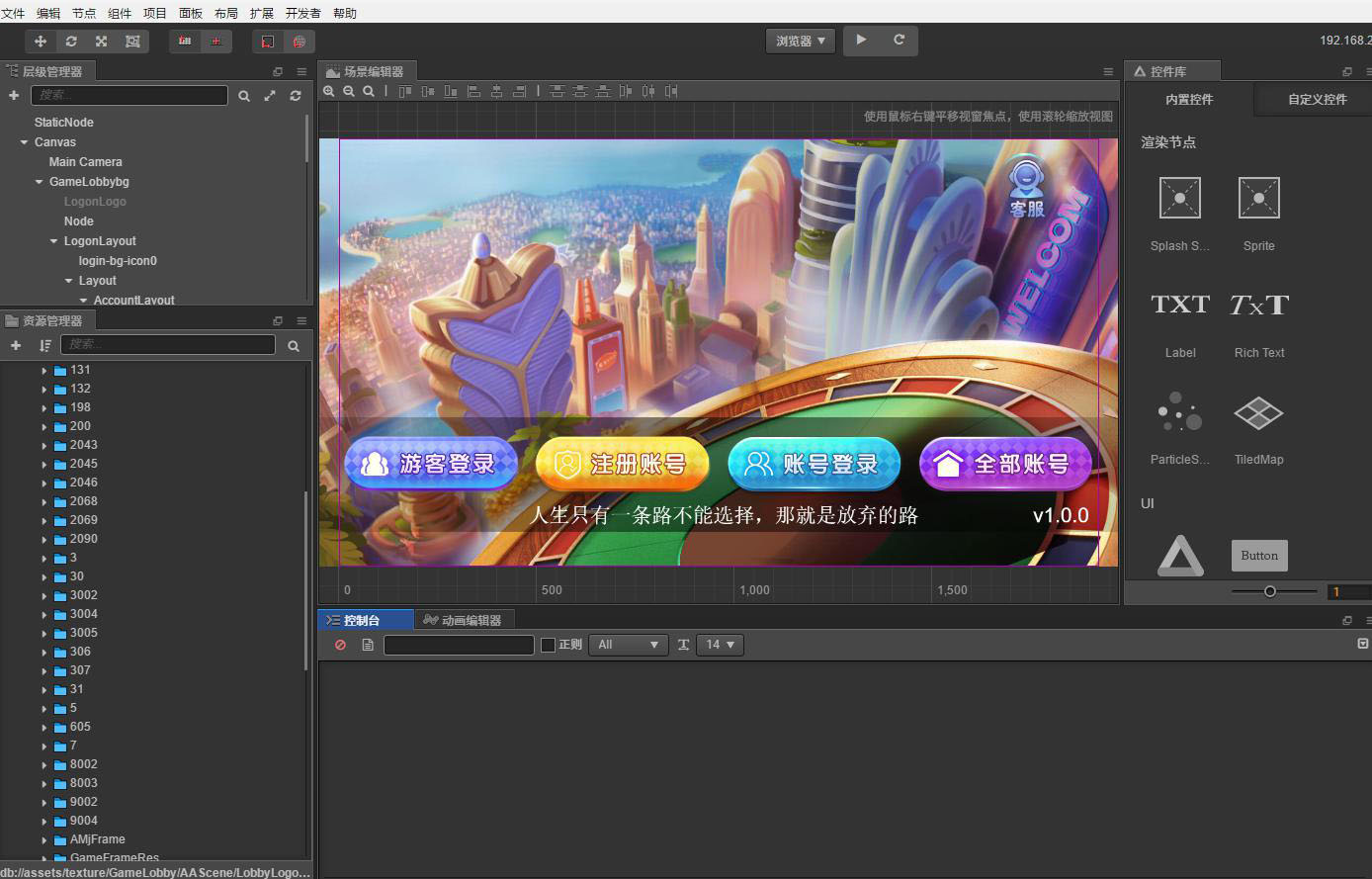Adjust the slider below the control library
This screenshot has width=1372, height=879.
pyautogui.click(x=1270, y=590)
